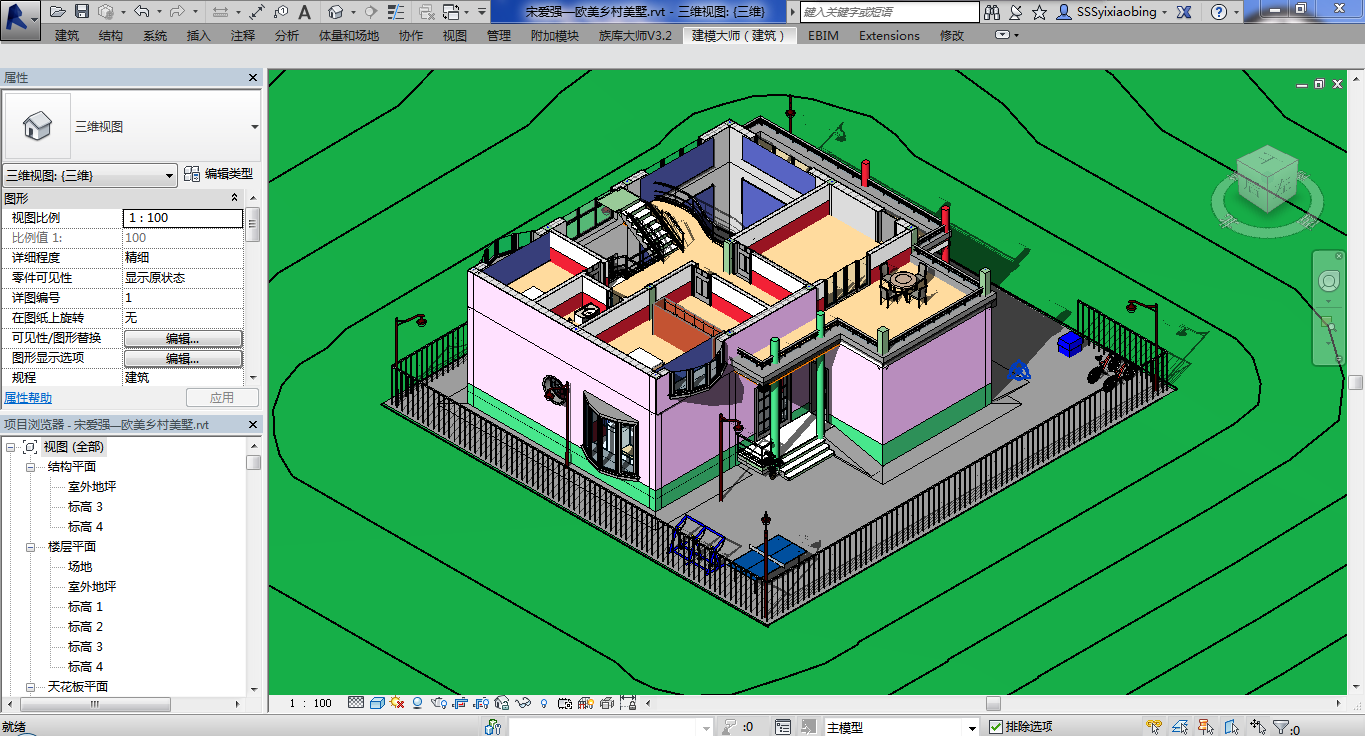Click the Measure/aligned dimension diagonal arrow icon
This screenshot has width=1365, height=736.
(x=257, y=12)
